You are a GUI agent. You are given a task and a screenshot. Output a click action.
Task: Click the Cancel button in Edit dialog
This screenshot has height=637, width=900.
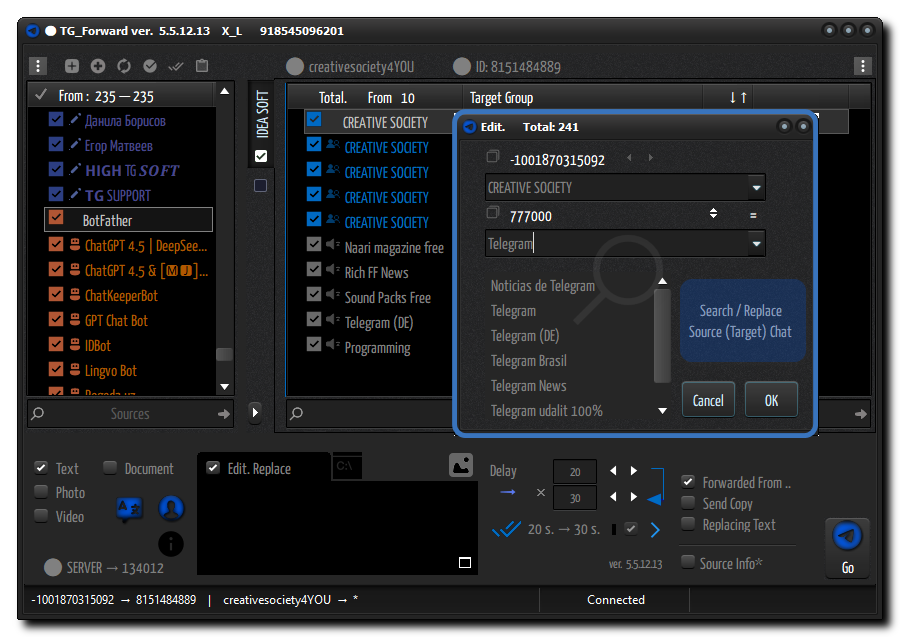click(x=708, y=399)
